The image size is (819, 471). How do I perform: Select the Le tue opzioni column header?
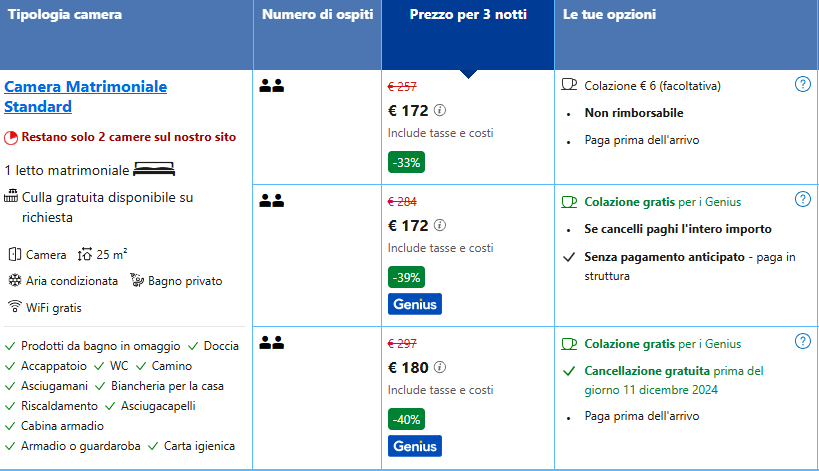(608, 15)
